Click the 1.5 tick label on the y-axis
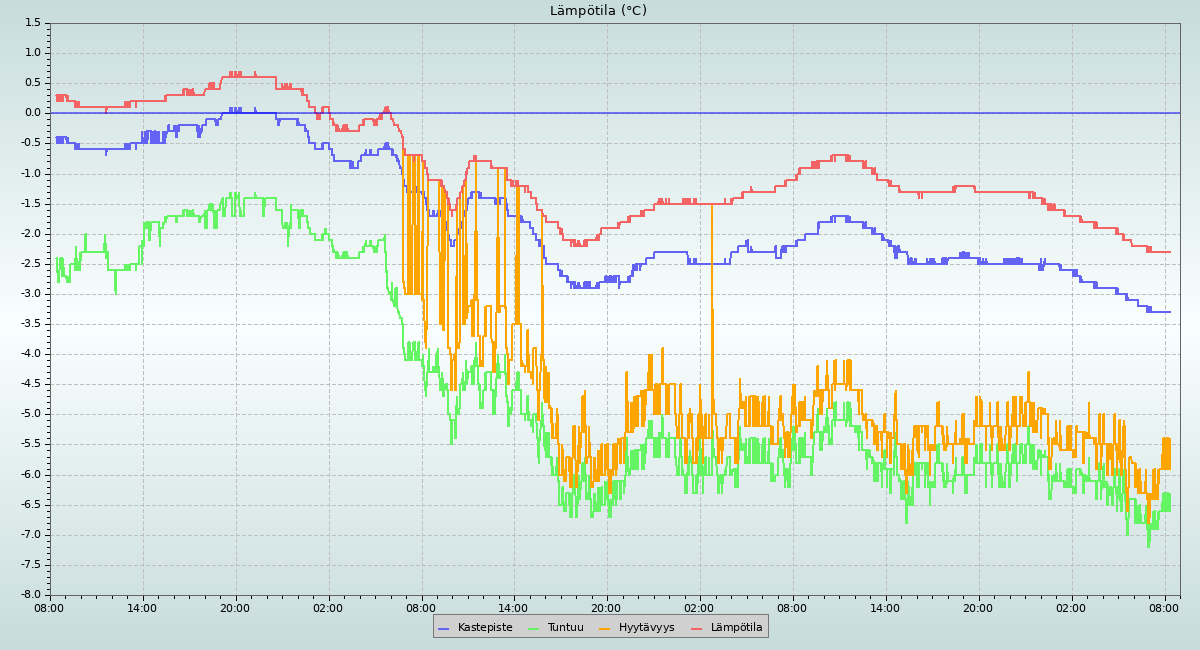The height and width of the screenshot is (650, 1200). coord(32,22)
